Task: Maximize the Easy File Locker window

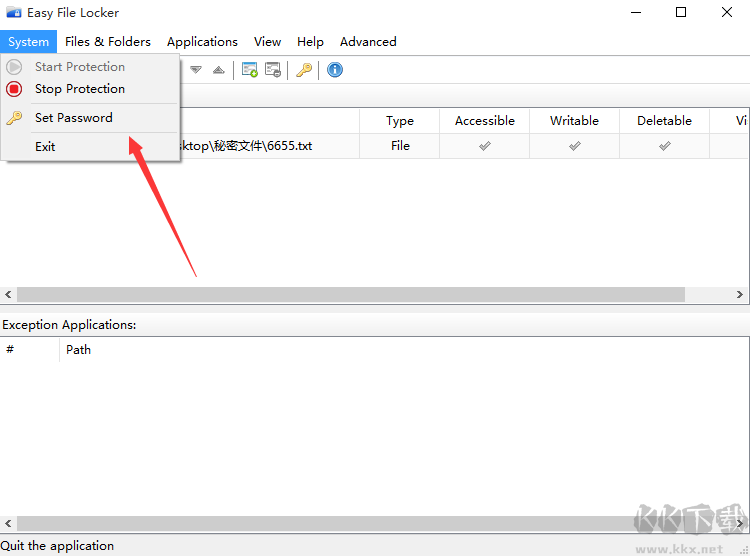Action: [x=681, y=12]
